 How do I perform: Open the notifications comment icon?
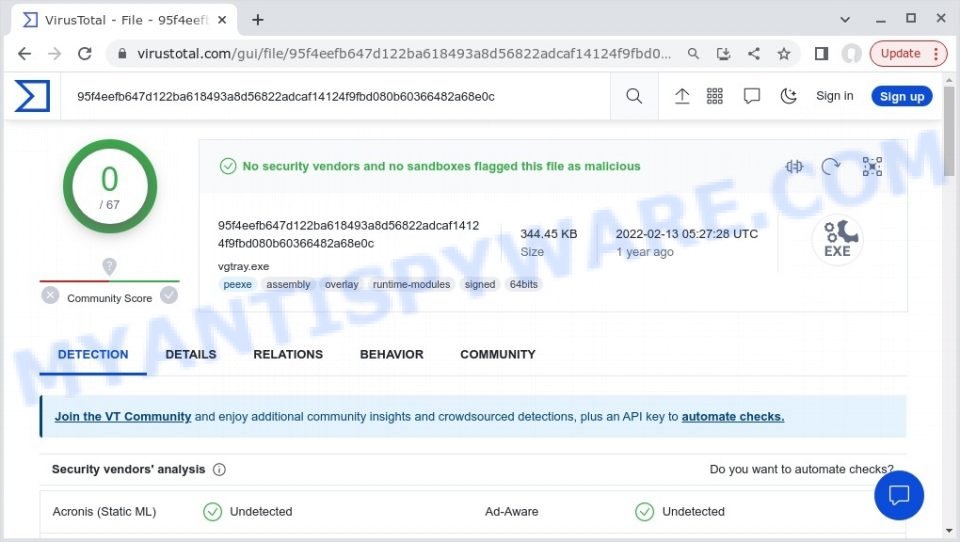(x=751, y=96)
